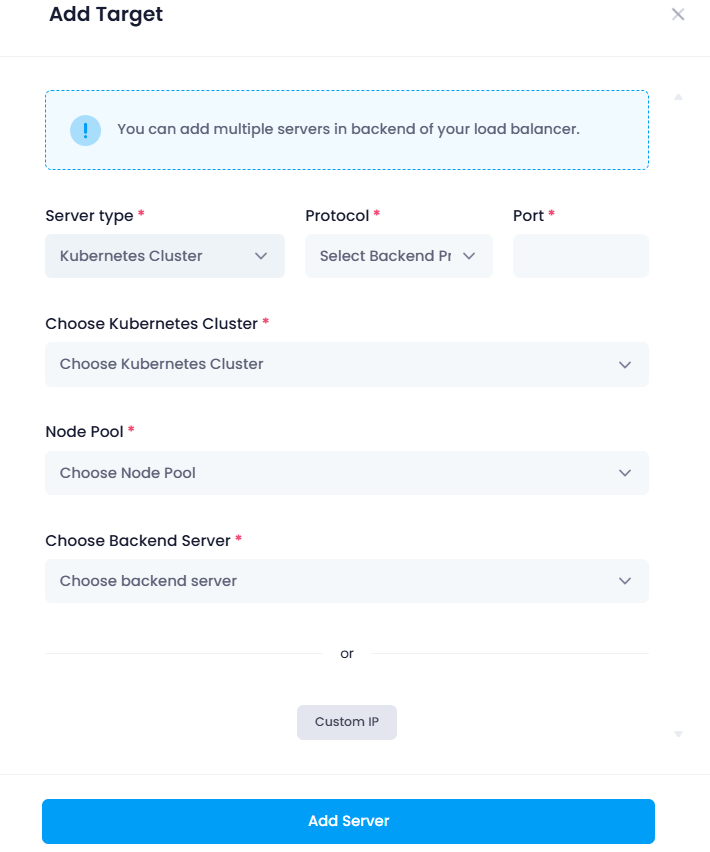Click chevron on Choose Kubernetes Cluster field
Image resolution: width=710 pixels, height=852 pixels.
point(625,365)
